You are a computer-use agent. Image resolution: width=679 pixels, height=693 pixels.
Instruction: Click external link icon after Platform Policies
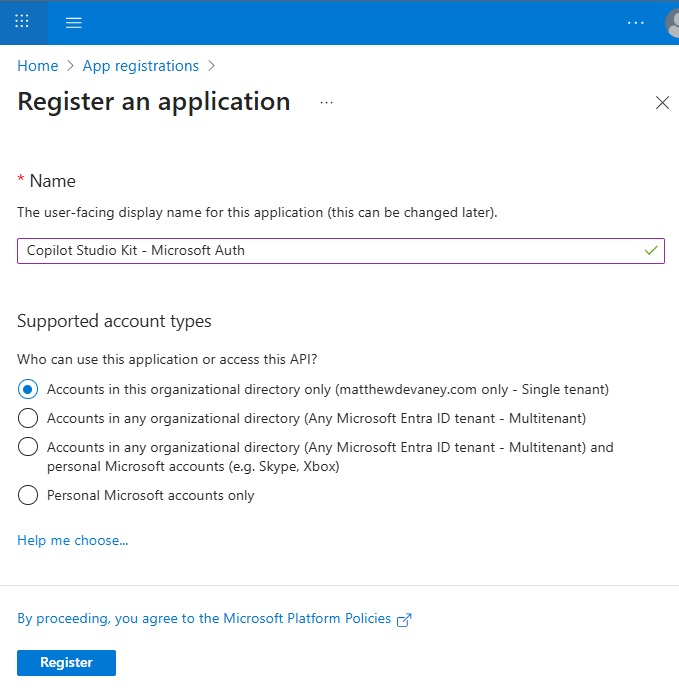404,619
